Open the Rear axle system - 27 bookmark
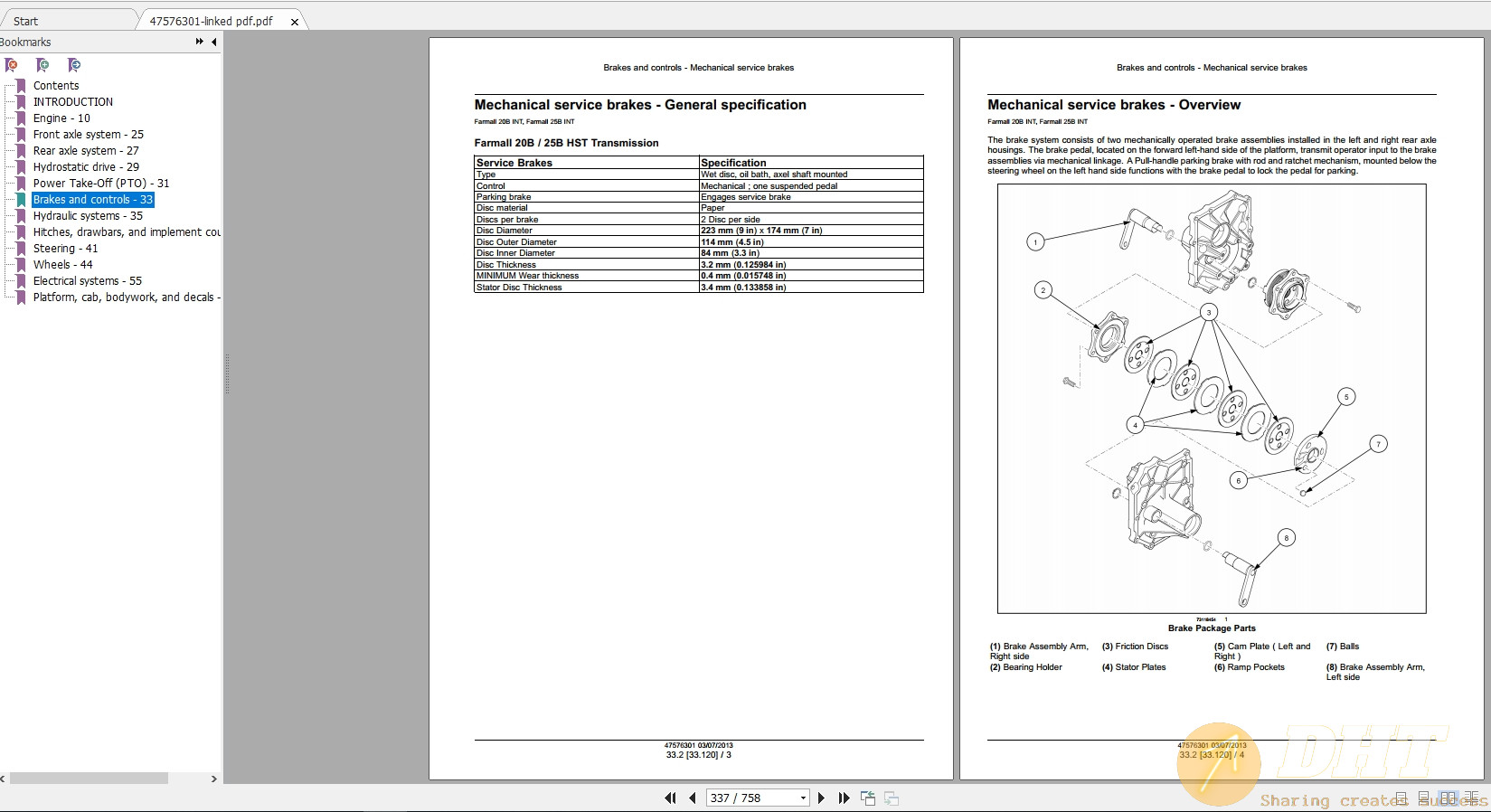This screenshot has height=812, width=1491. coord(86,151)
